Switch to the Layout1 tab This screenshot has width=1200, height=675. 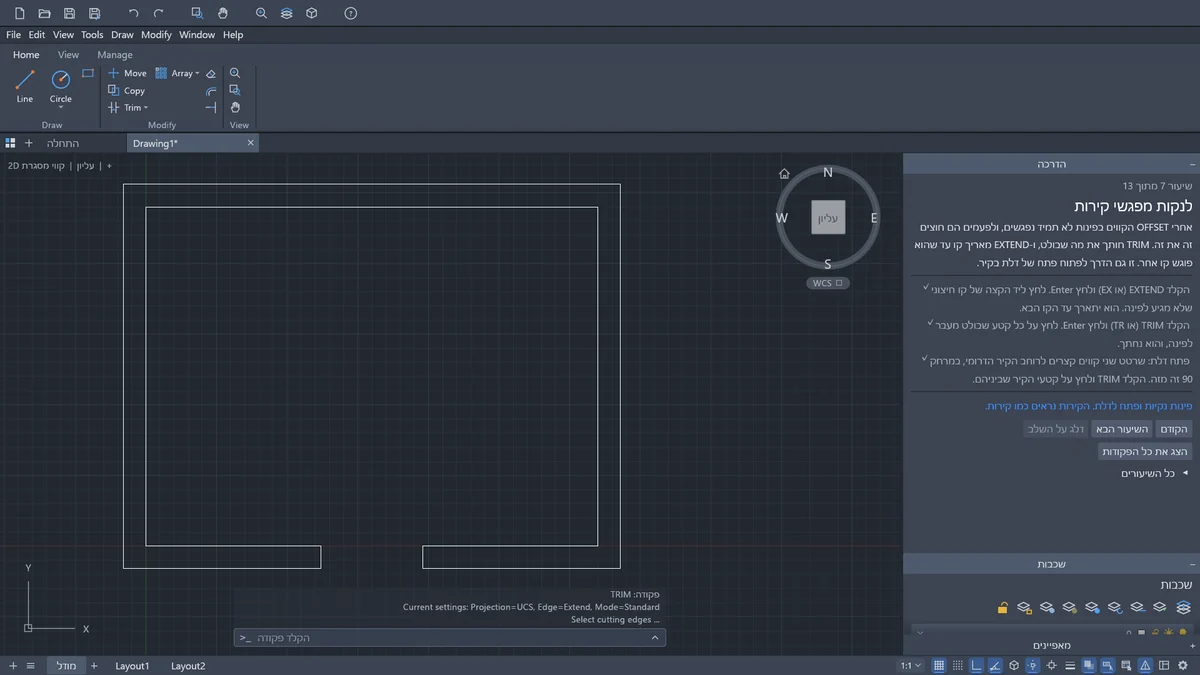(132, 666)
